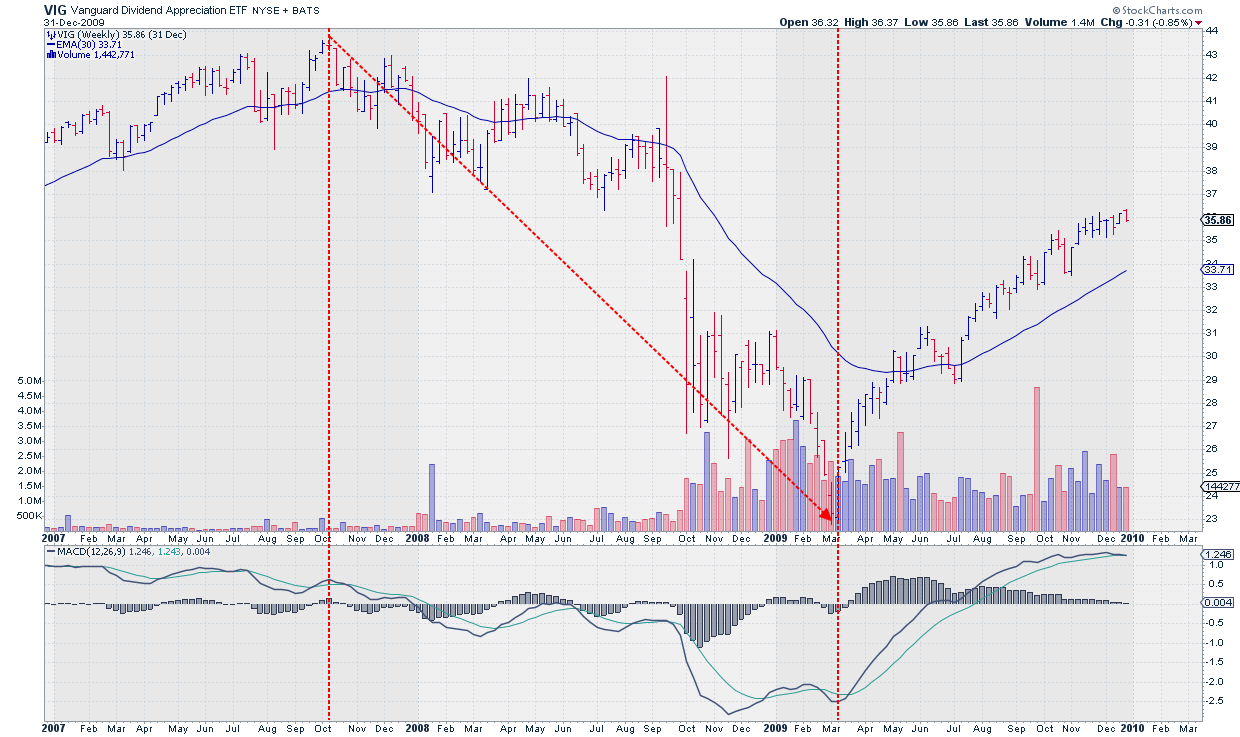This screenshot has height=737, width=1240.
Task: Click the Volume 1,442,771 legend entry
Action: tap(95, 54)
